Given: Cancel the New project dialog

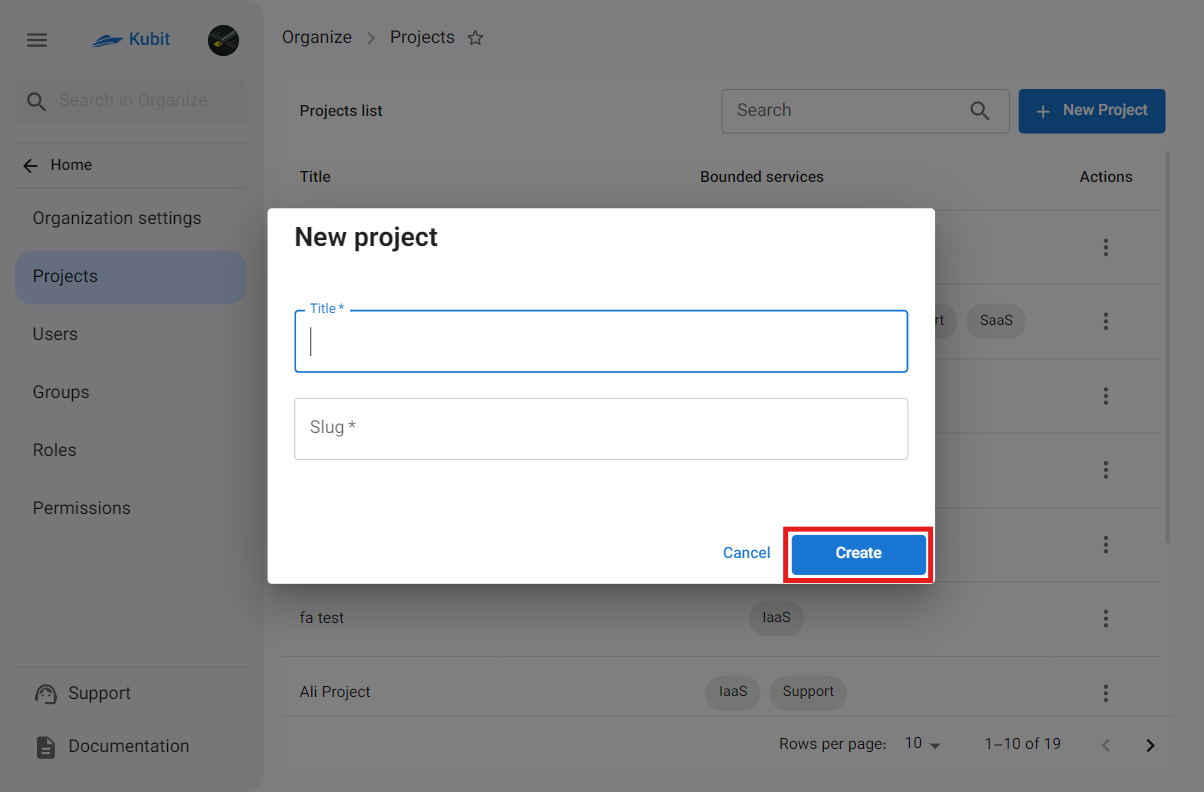Looking at the screenshot, I should click(747, 554).
